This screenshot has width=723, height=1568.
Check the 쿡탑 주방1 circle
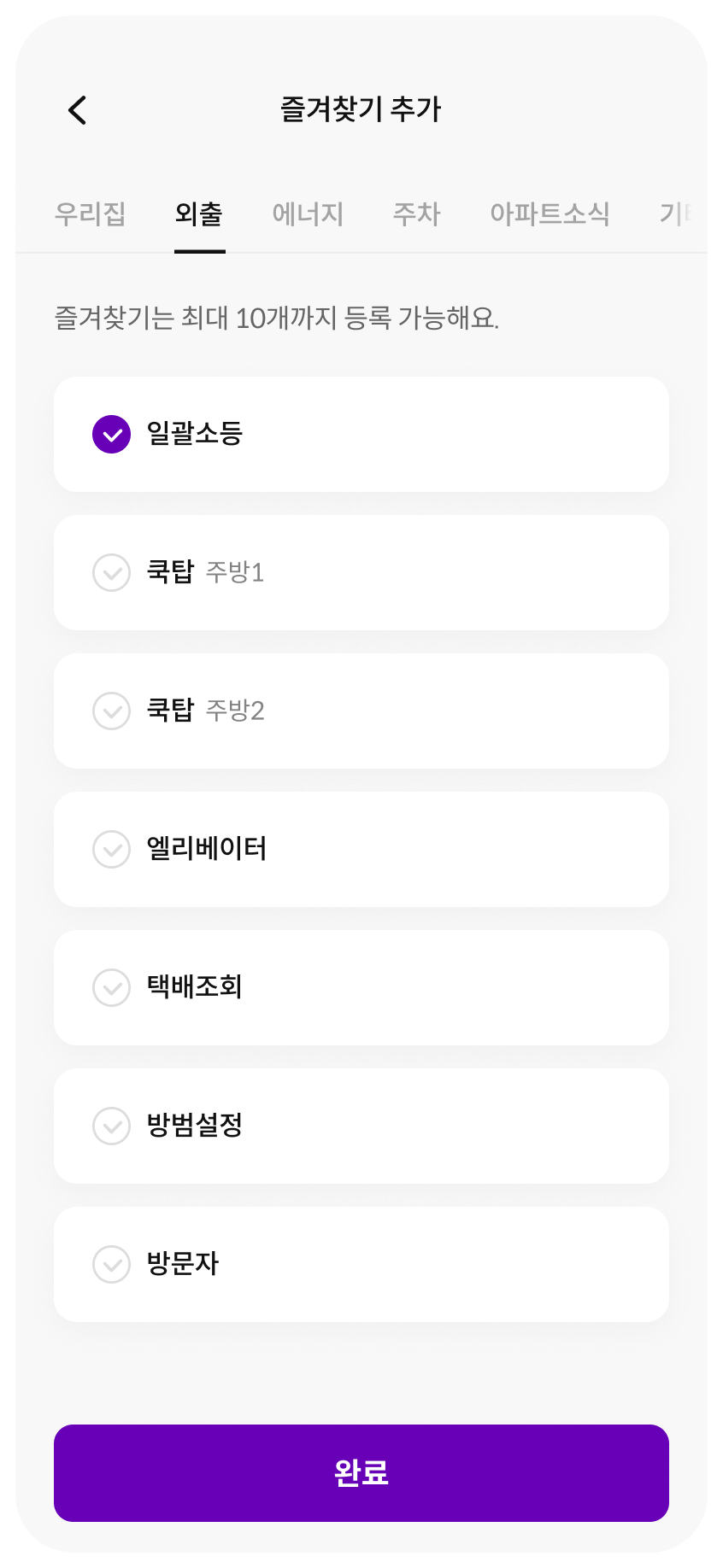click(111, 572)
